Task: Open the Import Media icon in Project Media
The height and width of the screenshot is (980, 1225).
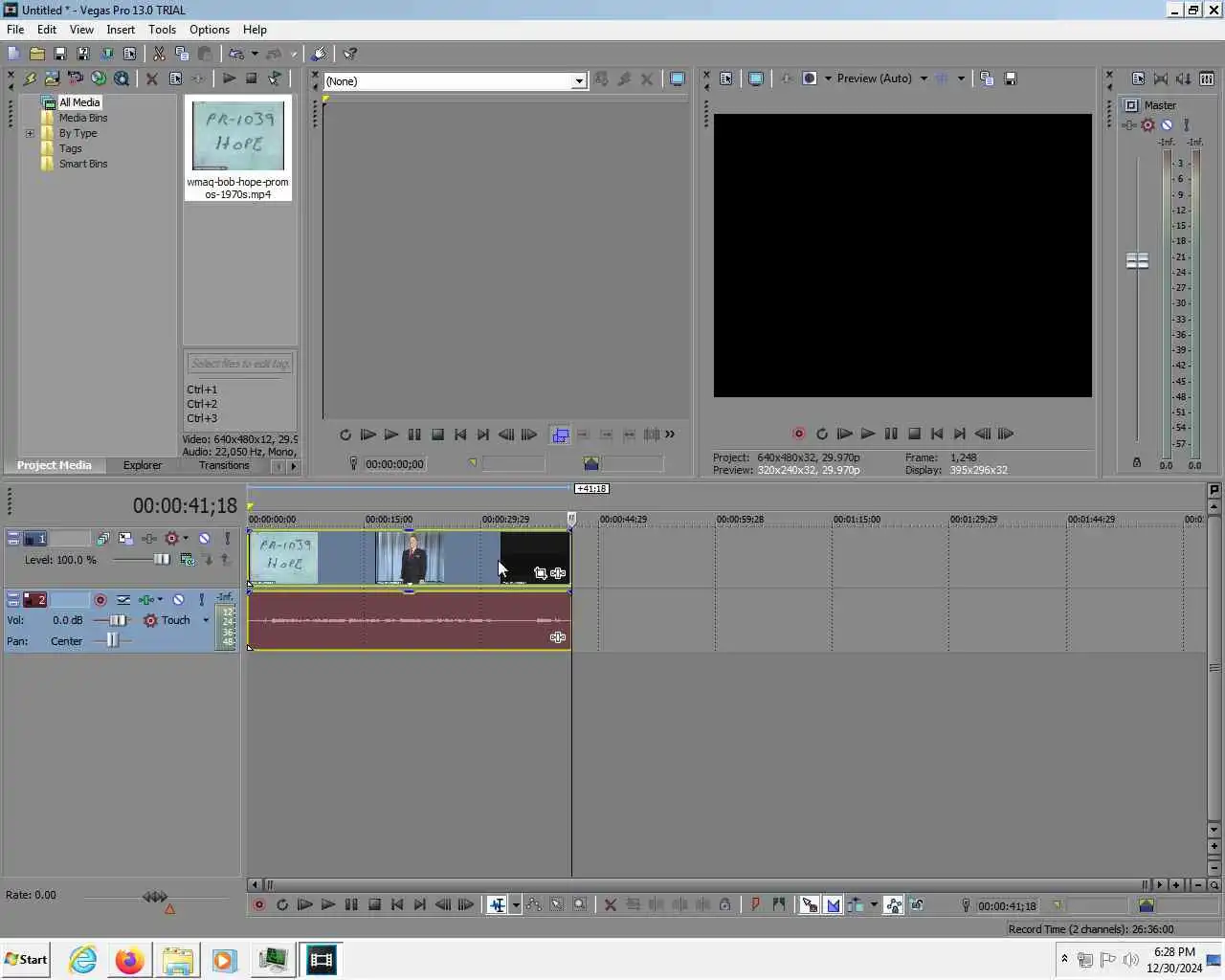Action: [x=52, y=78]
